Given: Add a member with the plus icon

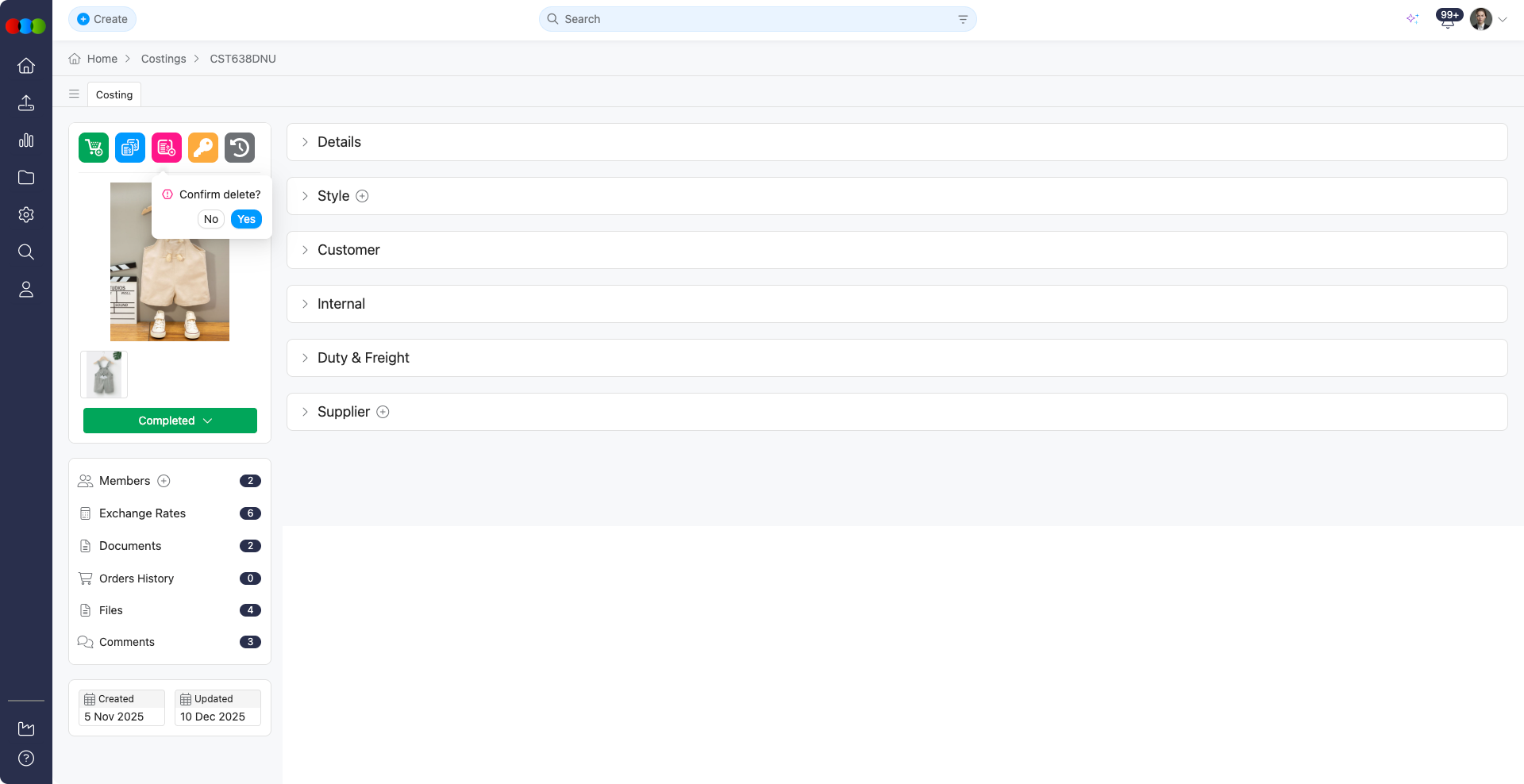Looking at the screenshot, I should coord(164,481).
